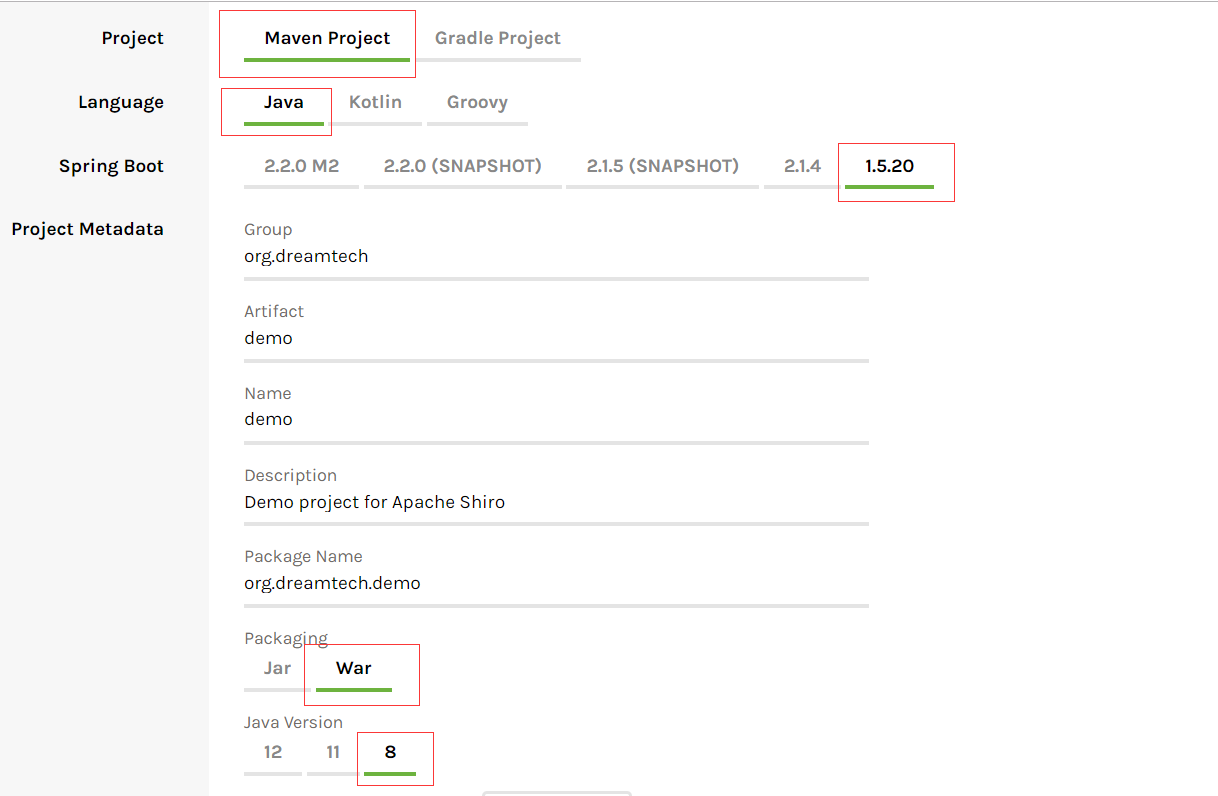The height and width of the screenshot is (796, 1218).
Task: Select Spring Boot 1.5.20 version
Action: pyautogui.click(x=889, y=167)
